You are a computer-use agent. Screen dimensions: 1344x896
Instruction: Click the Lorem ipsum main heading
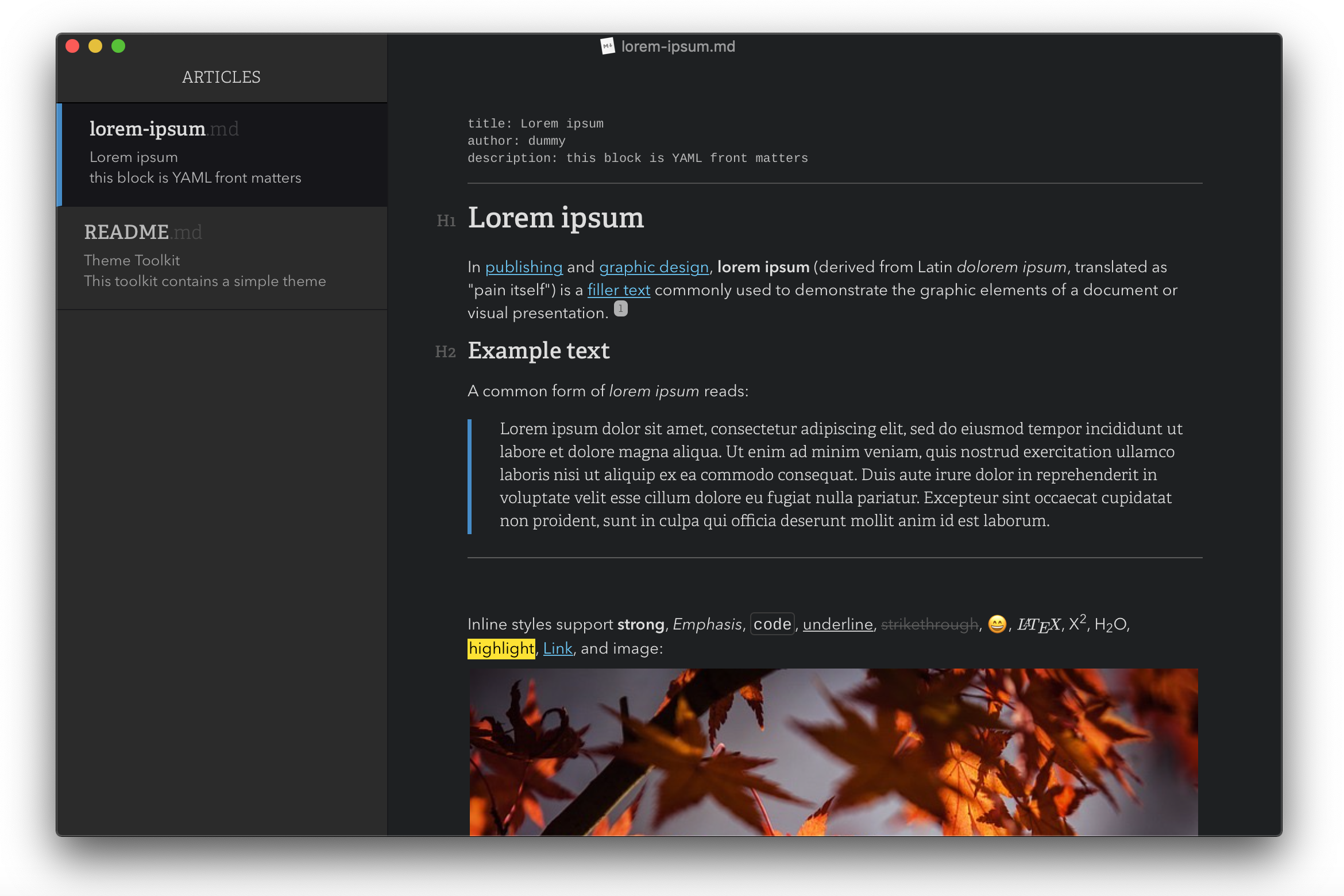point(555,218)
